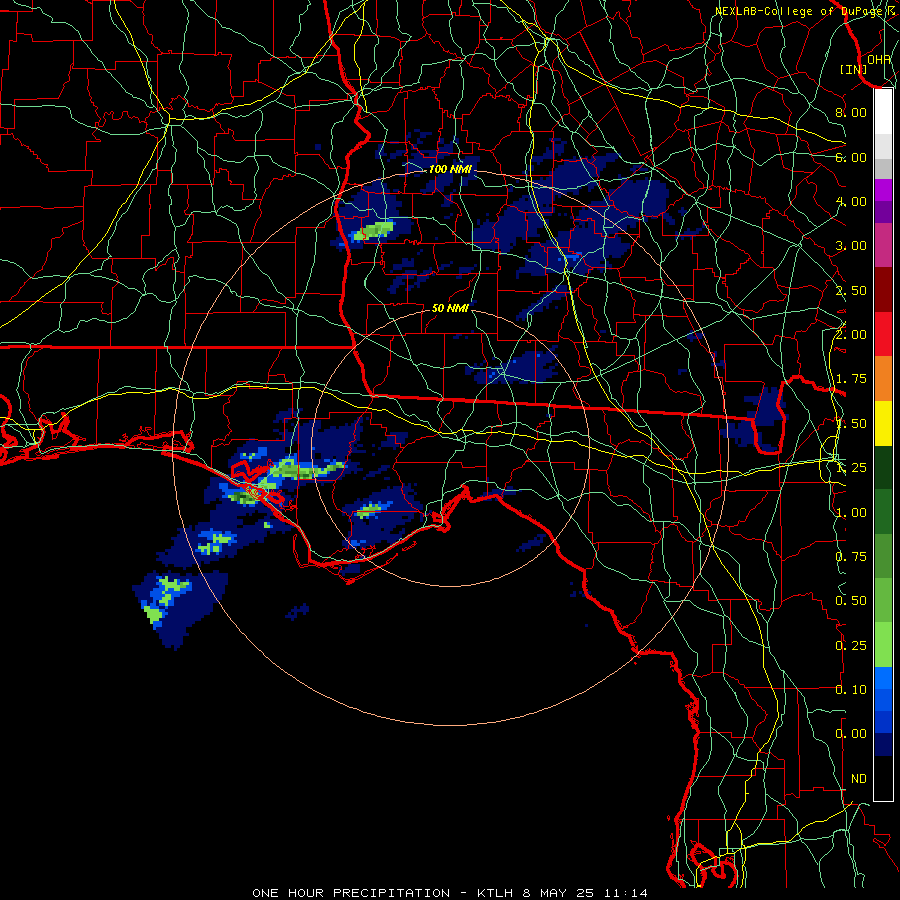Click the '0.00' legend value

tap(851, 734)
